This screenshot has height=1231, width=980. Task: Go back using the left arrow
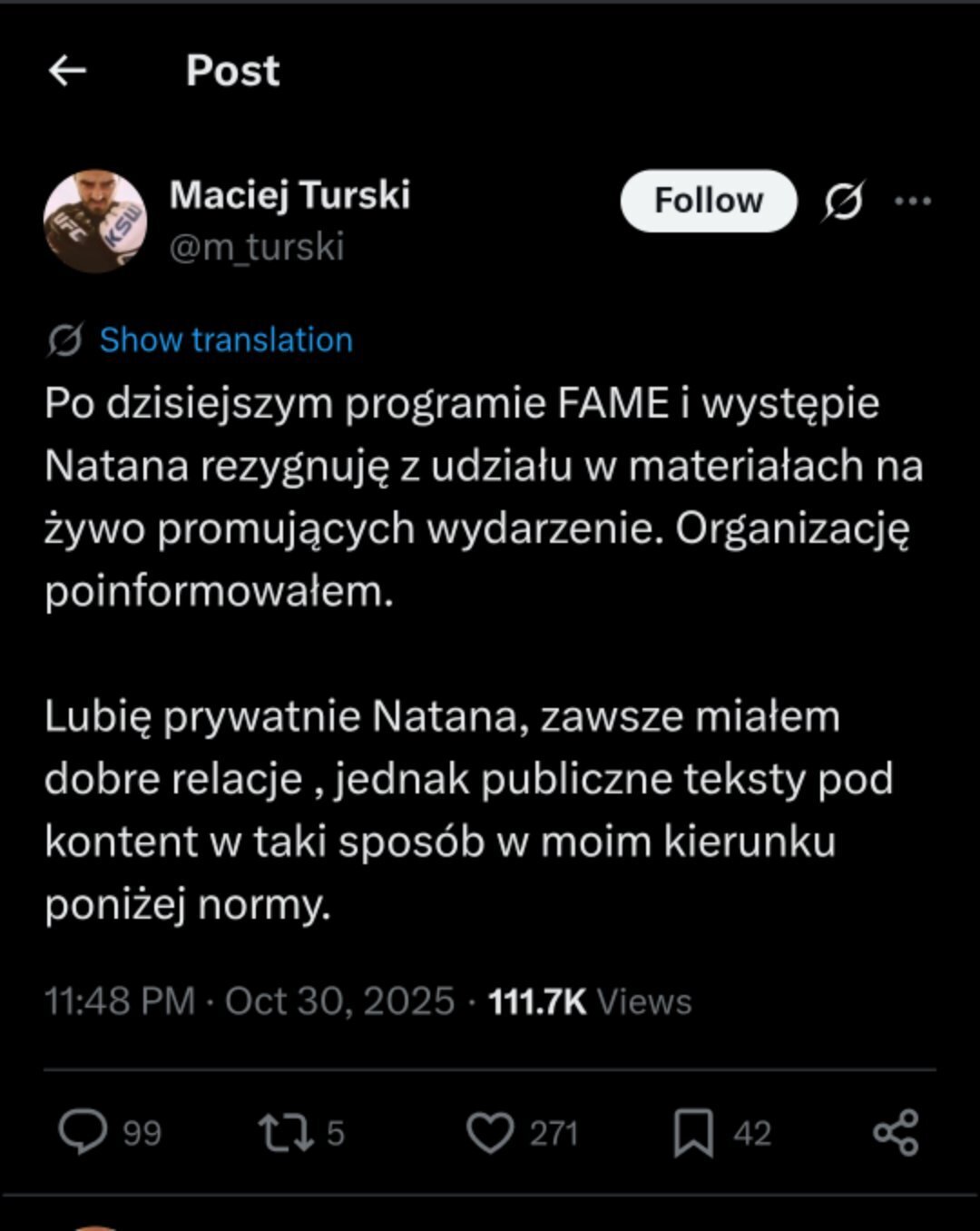tap(67, 70)
